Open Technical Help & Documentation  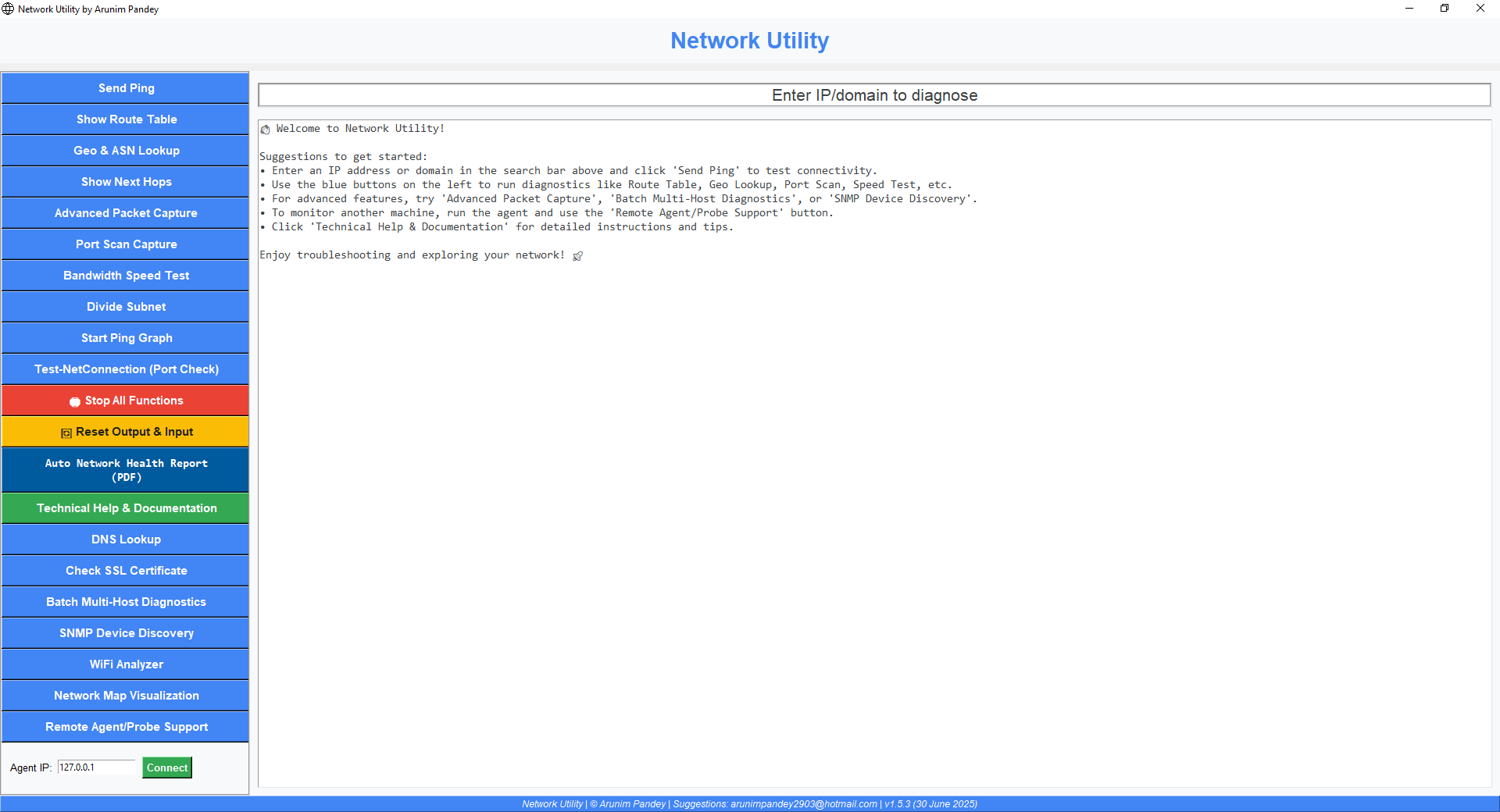coord(125,508)
